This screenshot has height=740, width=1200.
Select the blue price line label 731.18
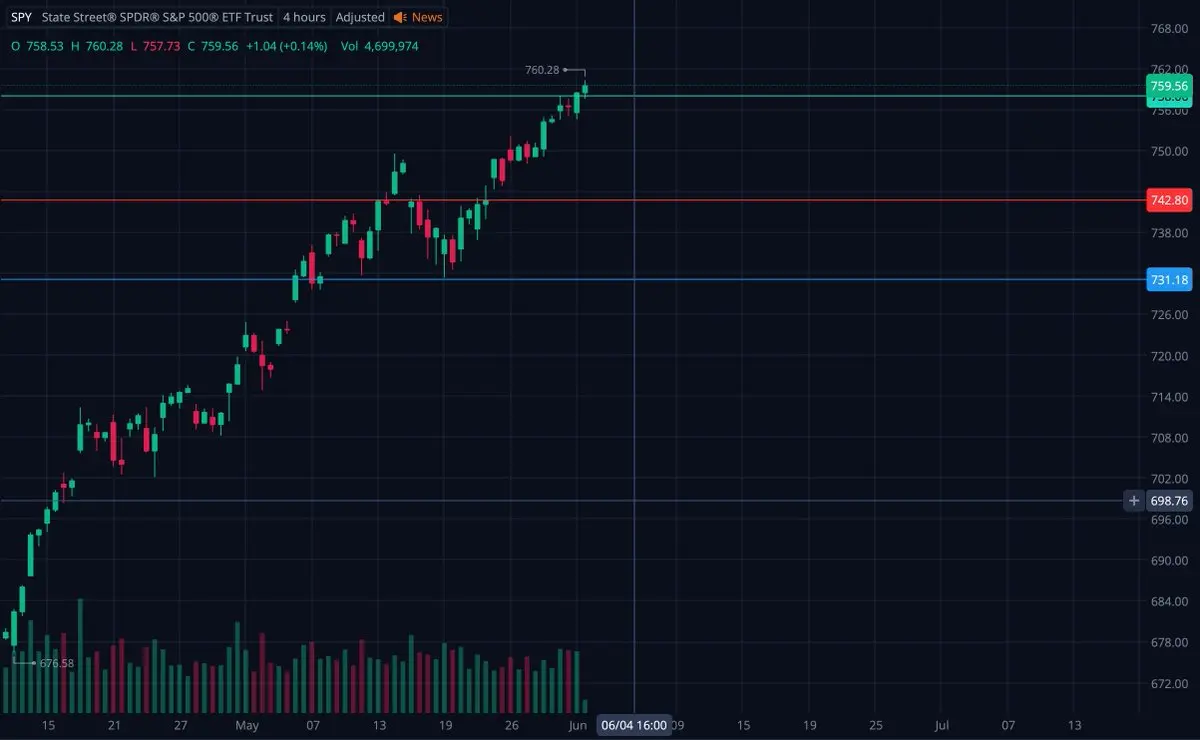coord(1169,279)
